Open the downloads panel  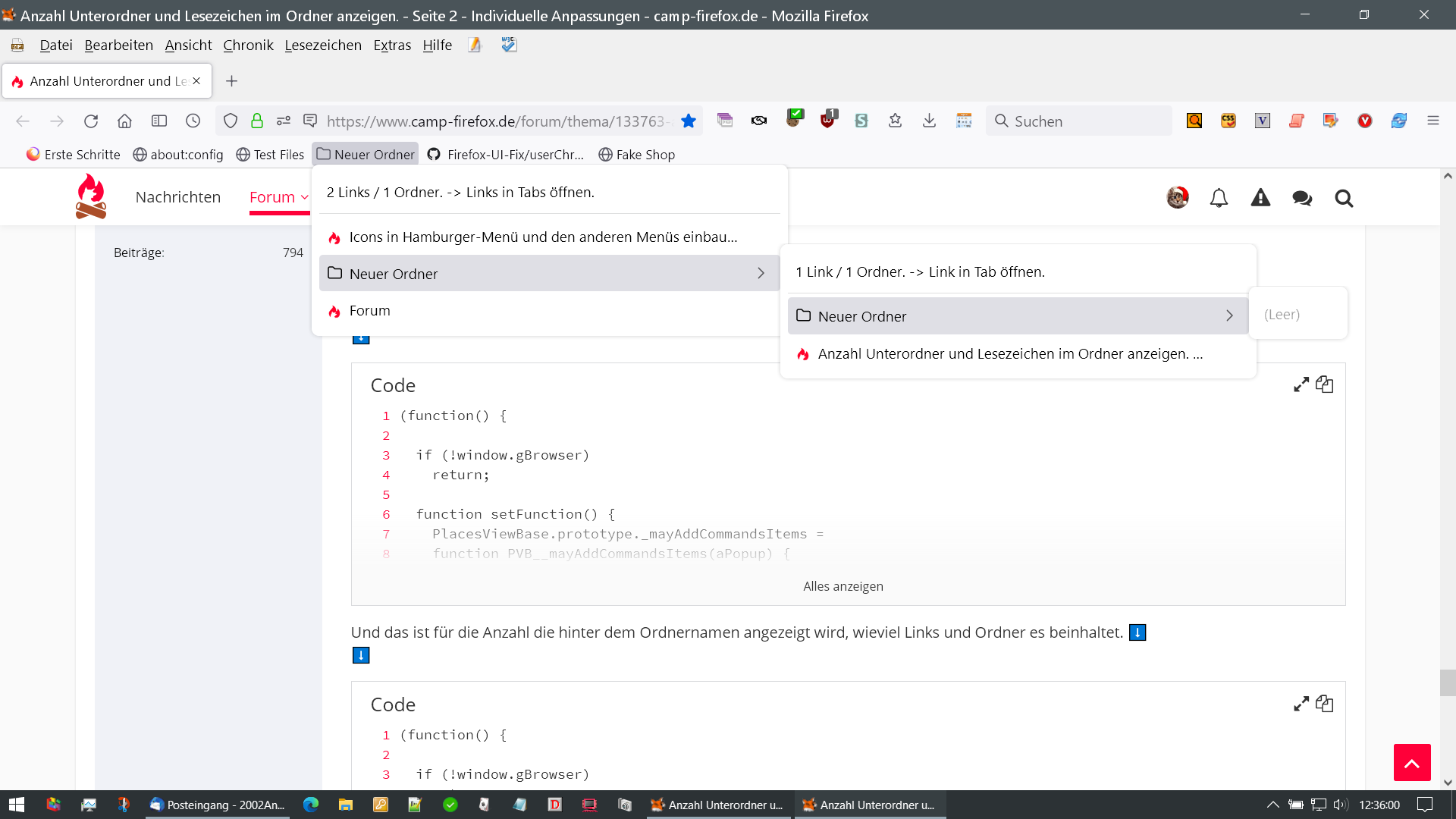pos(929,121)
